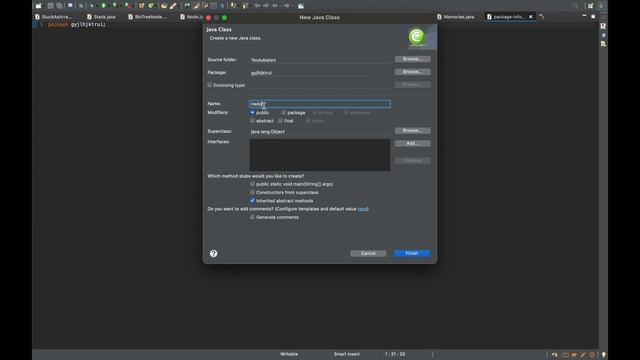Click the Open Type folder toolbar icon
The width and height of the screenshot is (640, 360).
pyautogui.click(x=163, y=6)
